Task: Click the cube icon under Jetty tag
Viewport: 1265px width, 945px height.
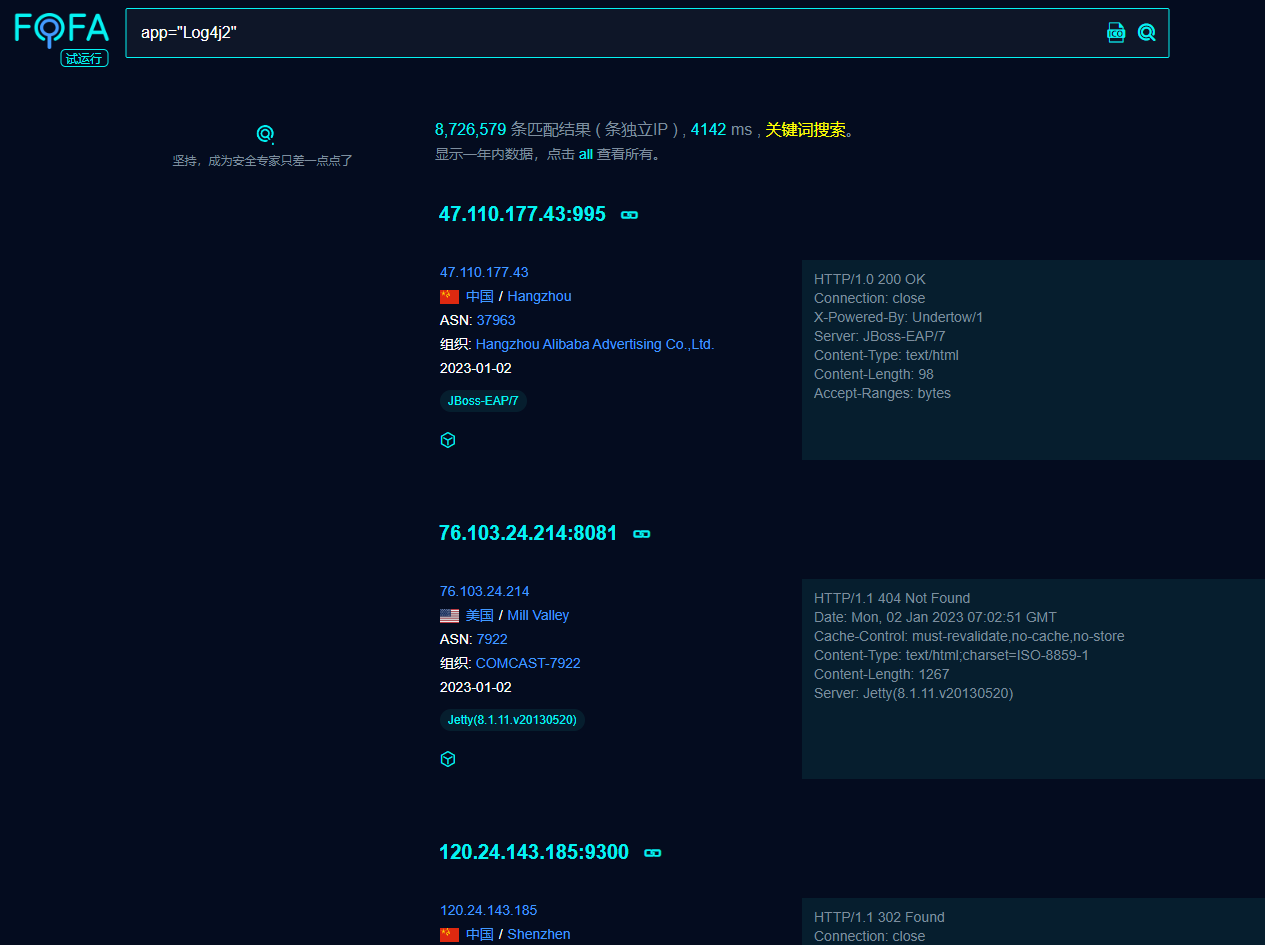Action: click(448, 759)
